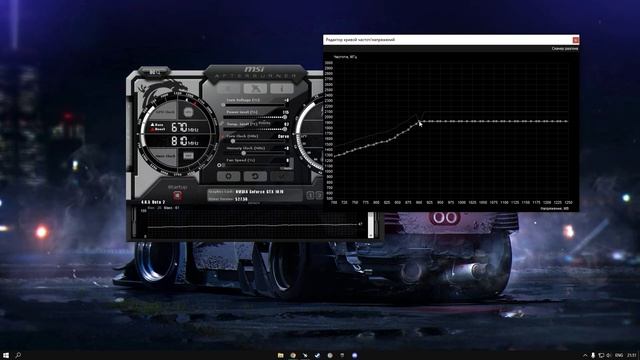Close the voltage/frequency curve editor window
This screenshot has width=640, height=360.
pos(576,40)
